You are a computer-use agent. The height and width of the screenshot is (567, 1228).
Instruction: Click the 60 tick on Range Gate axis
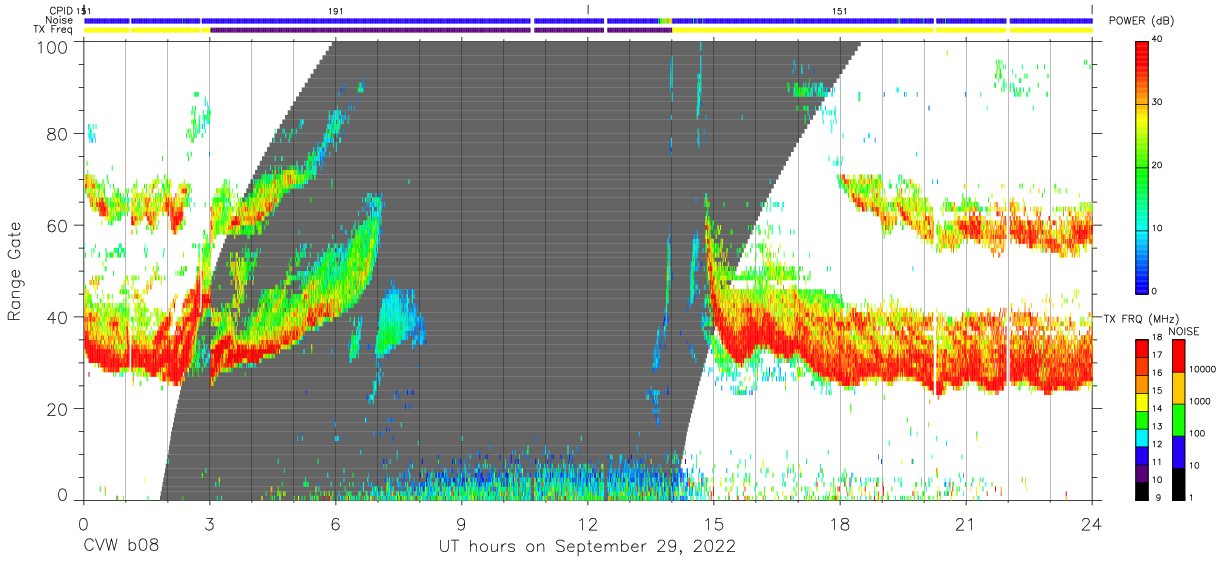57,225
